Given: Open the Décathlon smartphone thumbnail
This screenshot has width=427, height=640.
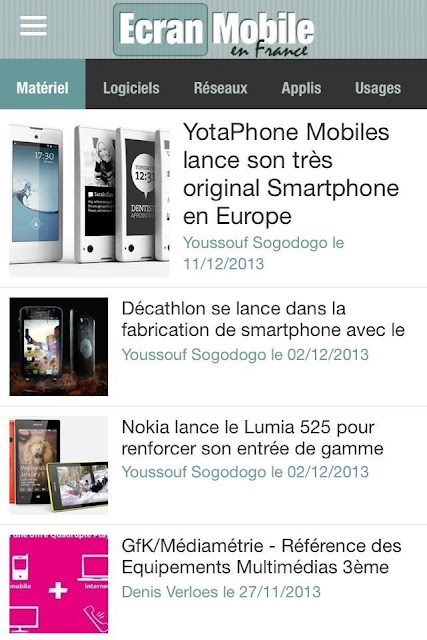Looking at the screenshot, I should pos(59,347).
